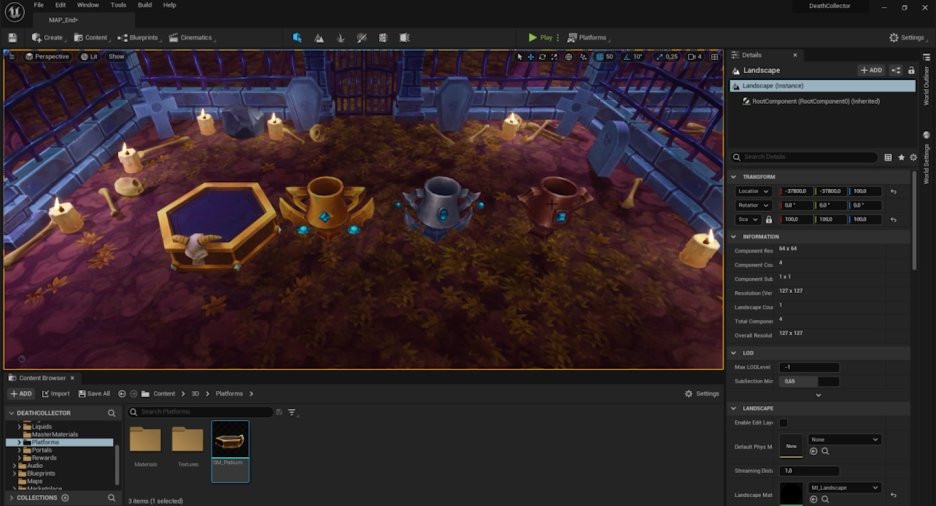Open the Show flags dropdown
This screenshot has height=506, width=936.
pyautogui.click(x=116, y=57)
